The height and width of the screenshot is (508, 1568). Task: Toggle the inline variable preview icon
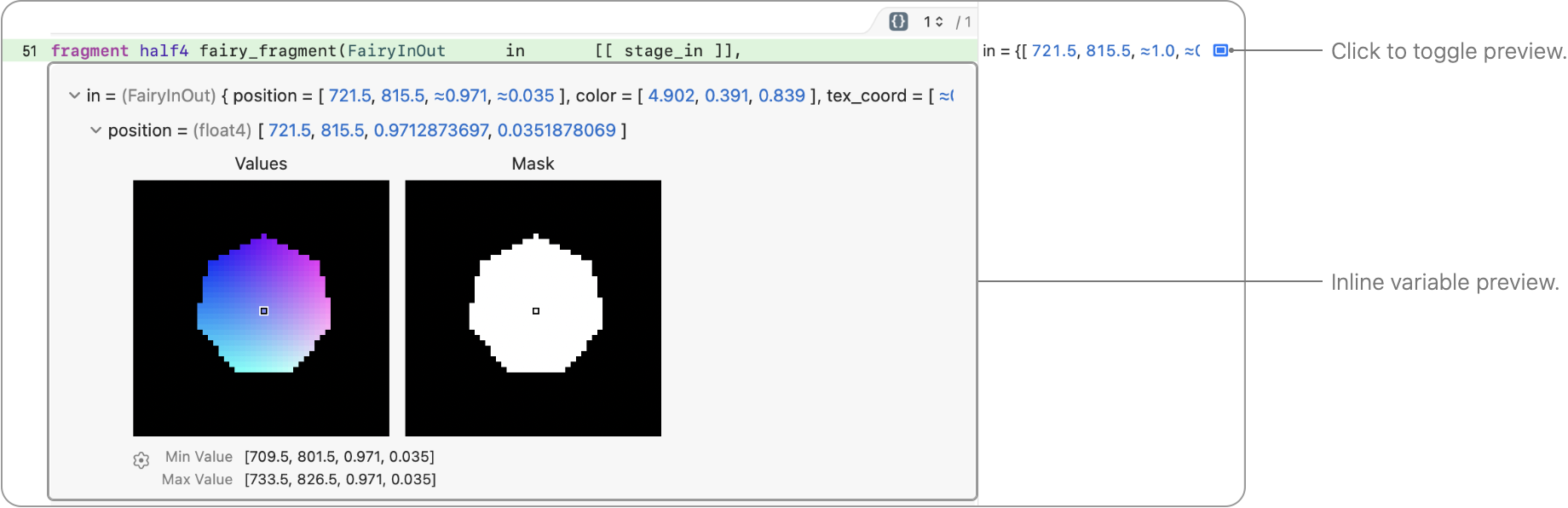coord(1220,50)
